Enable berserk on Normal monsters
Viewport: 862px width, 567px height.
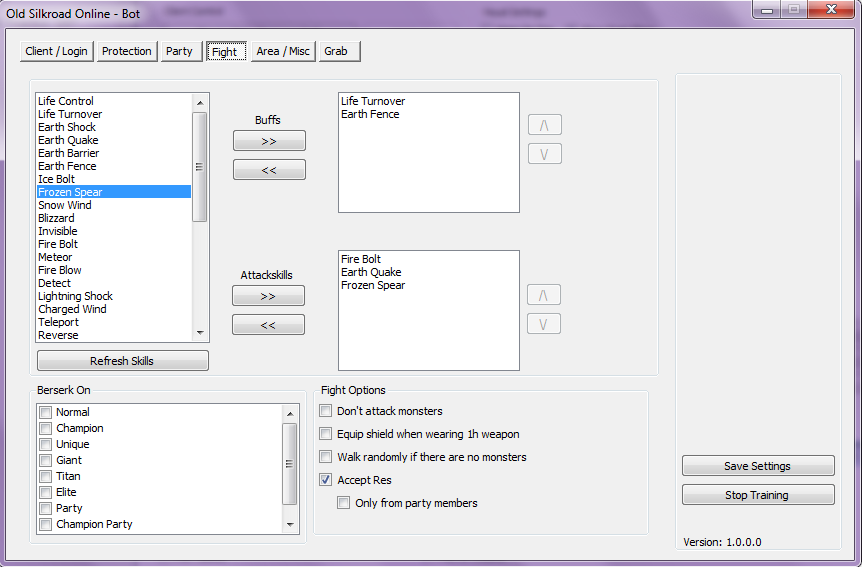click(x=46, y=412)
